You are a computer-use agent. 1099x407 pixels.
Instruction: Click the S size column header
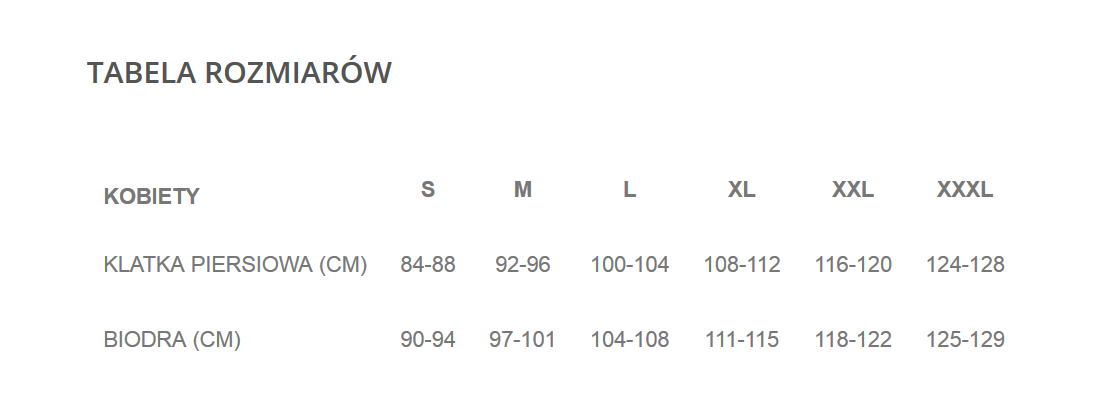tap(428, 189)
